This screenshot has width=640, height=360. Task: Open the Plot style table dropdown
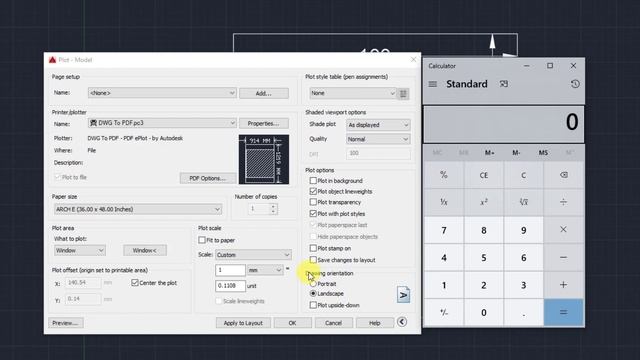[353, 93]
